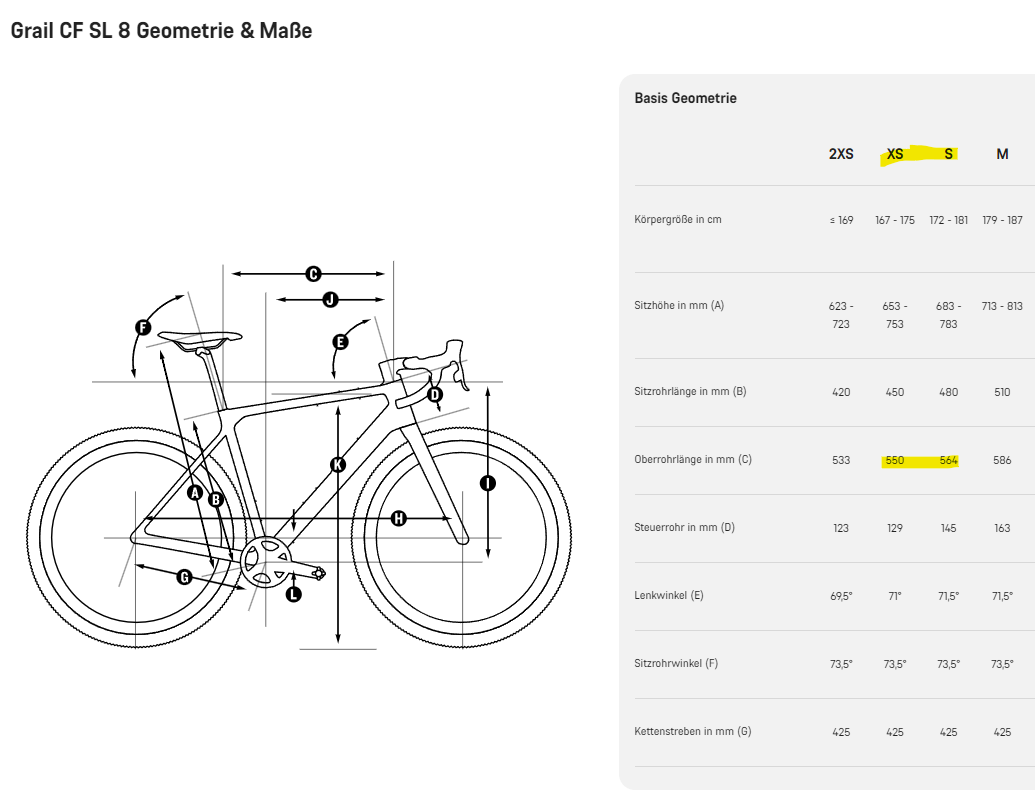Click the L marker by the crank
The image size is (1035, 798).
tap(293, 594)
